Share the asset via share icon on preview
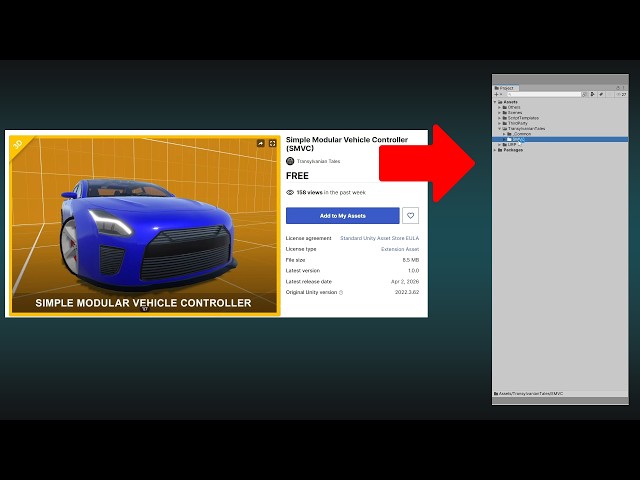Viewport: 640px width, 480px height. [260, 143]
